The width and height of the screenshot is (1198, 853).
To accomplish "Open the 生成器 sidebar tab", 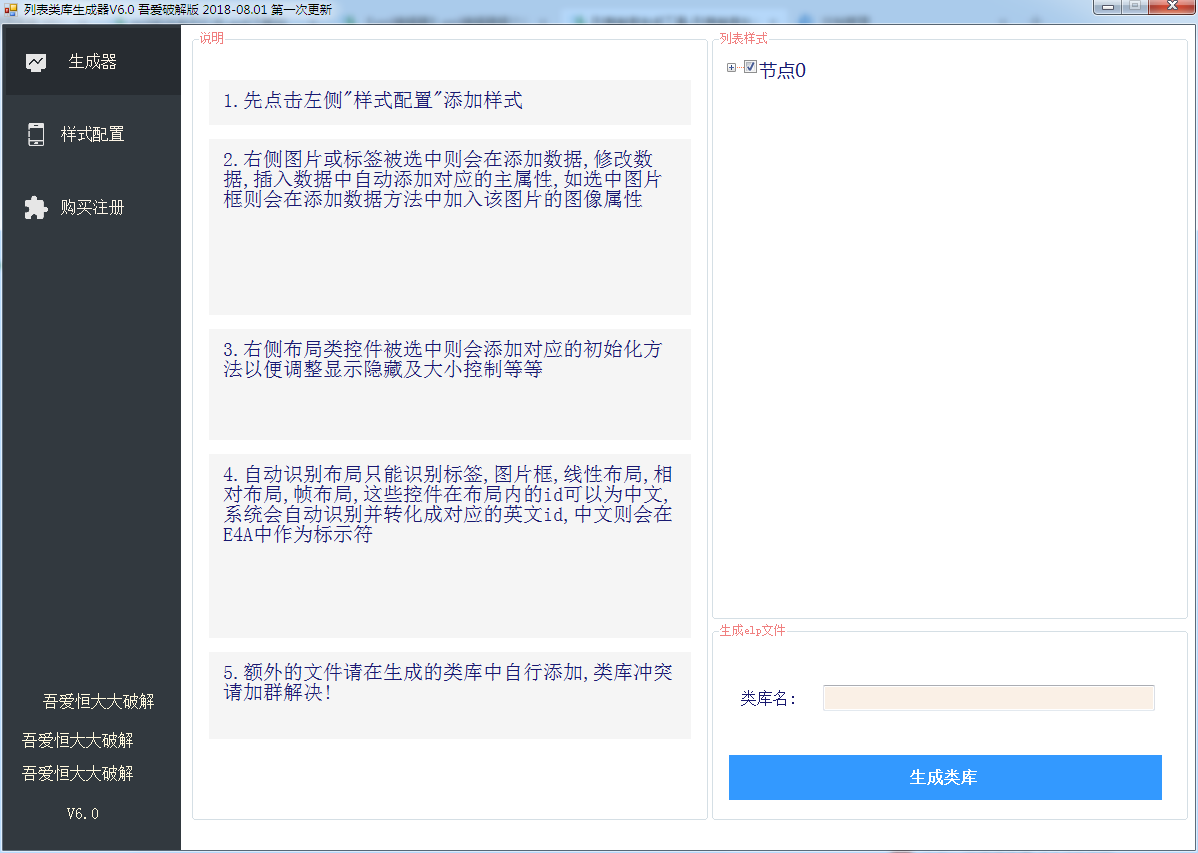I will [93, 62].
